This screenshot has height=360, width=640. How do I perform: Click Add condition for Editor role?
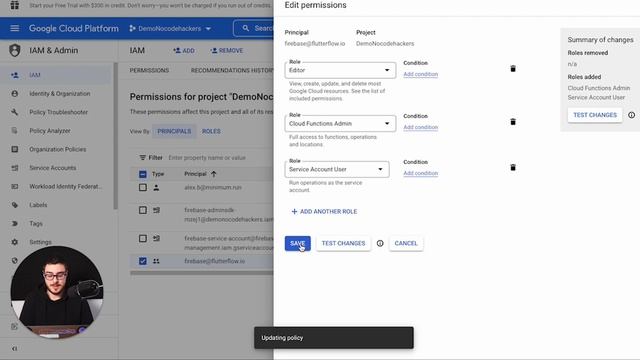[x=420, y=74]
